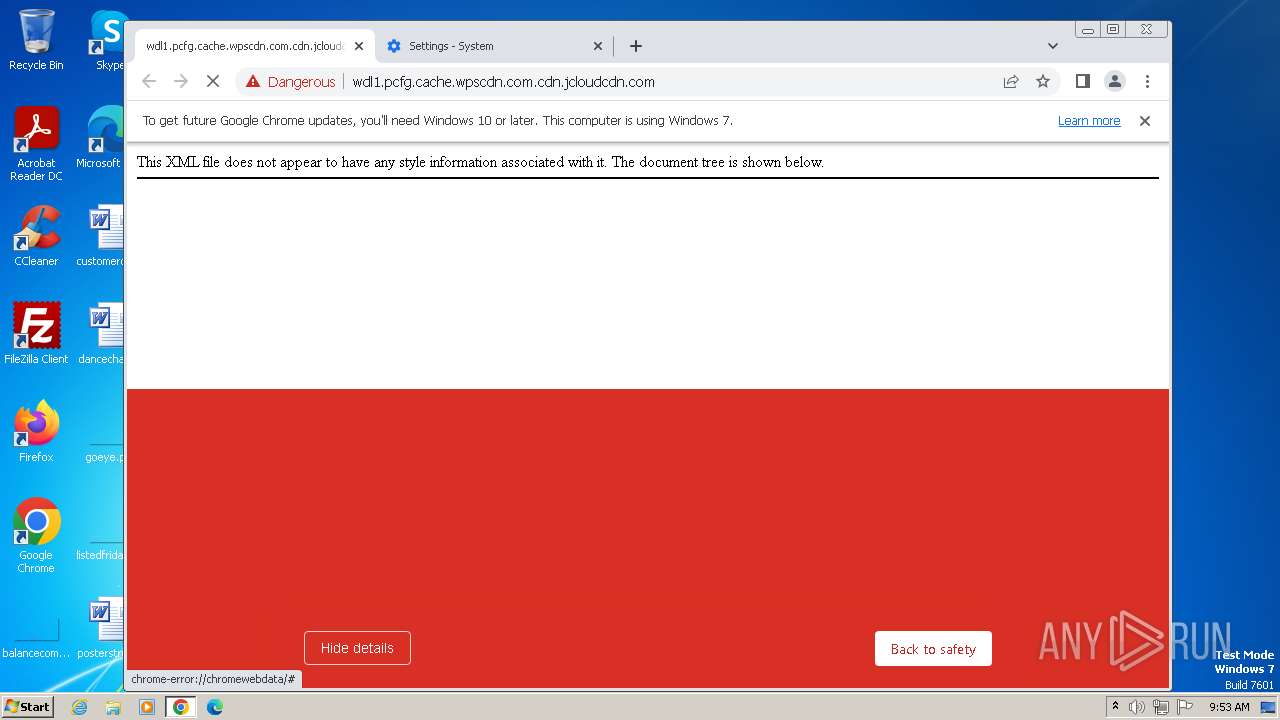Click the address bar URL
The image size is (1280, 720).
[503, 82]
